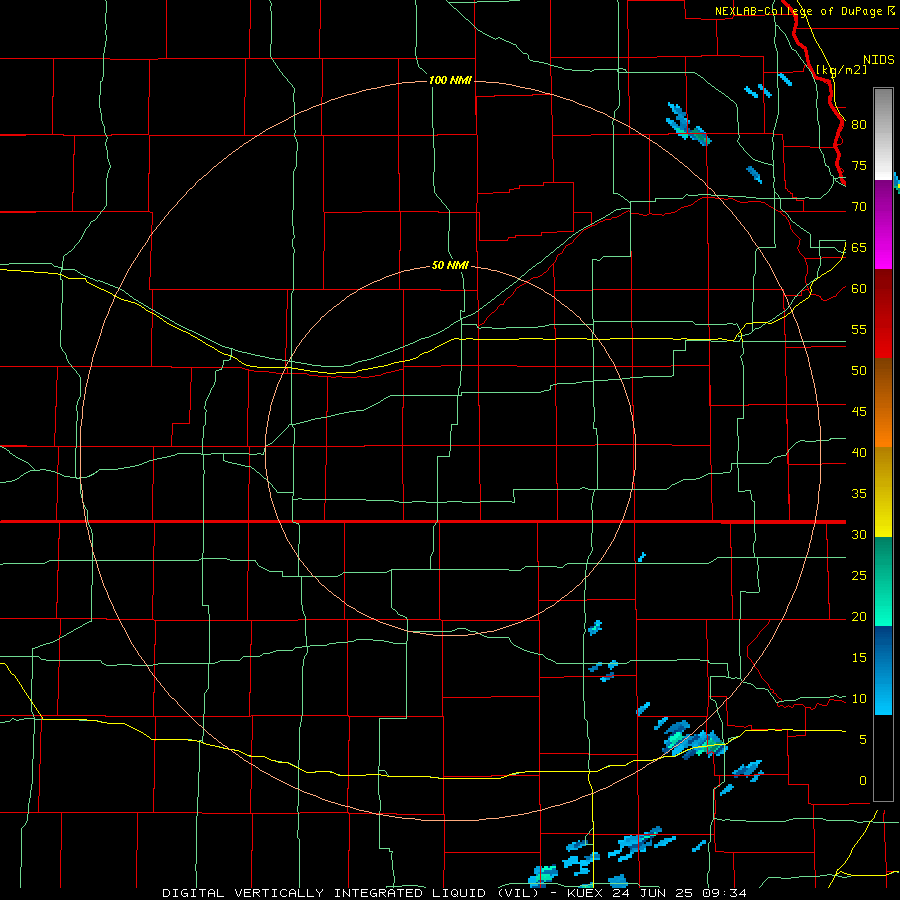This screenshot has width=900, height=900.
Task: Click the NIDS label
Action: (879, 60)
